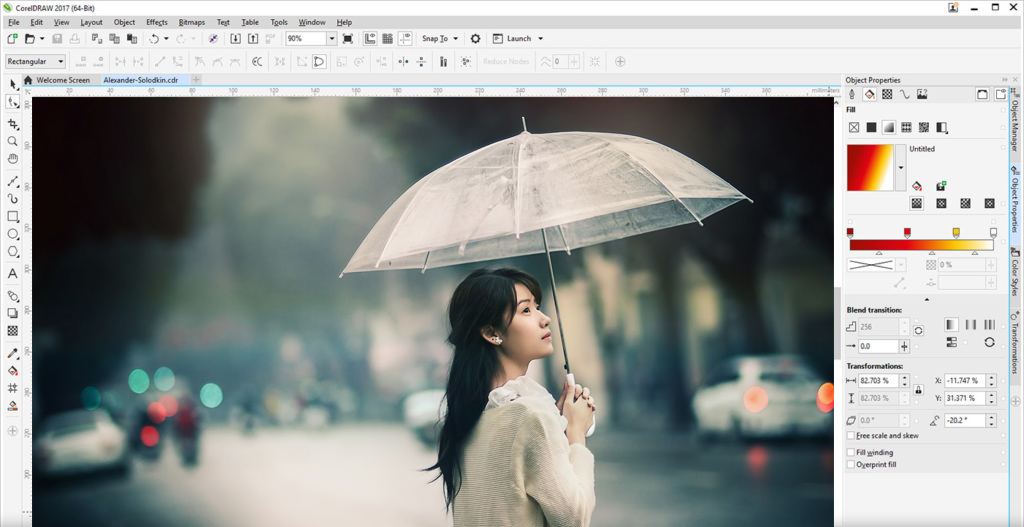The width and height of the screenshot is (1024, 527).
Task: Click the Reflect nodes horizontally icon
Action: (x=403, y=62)
